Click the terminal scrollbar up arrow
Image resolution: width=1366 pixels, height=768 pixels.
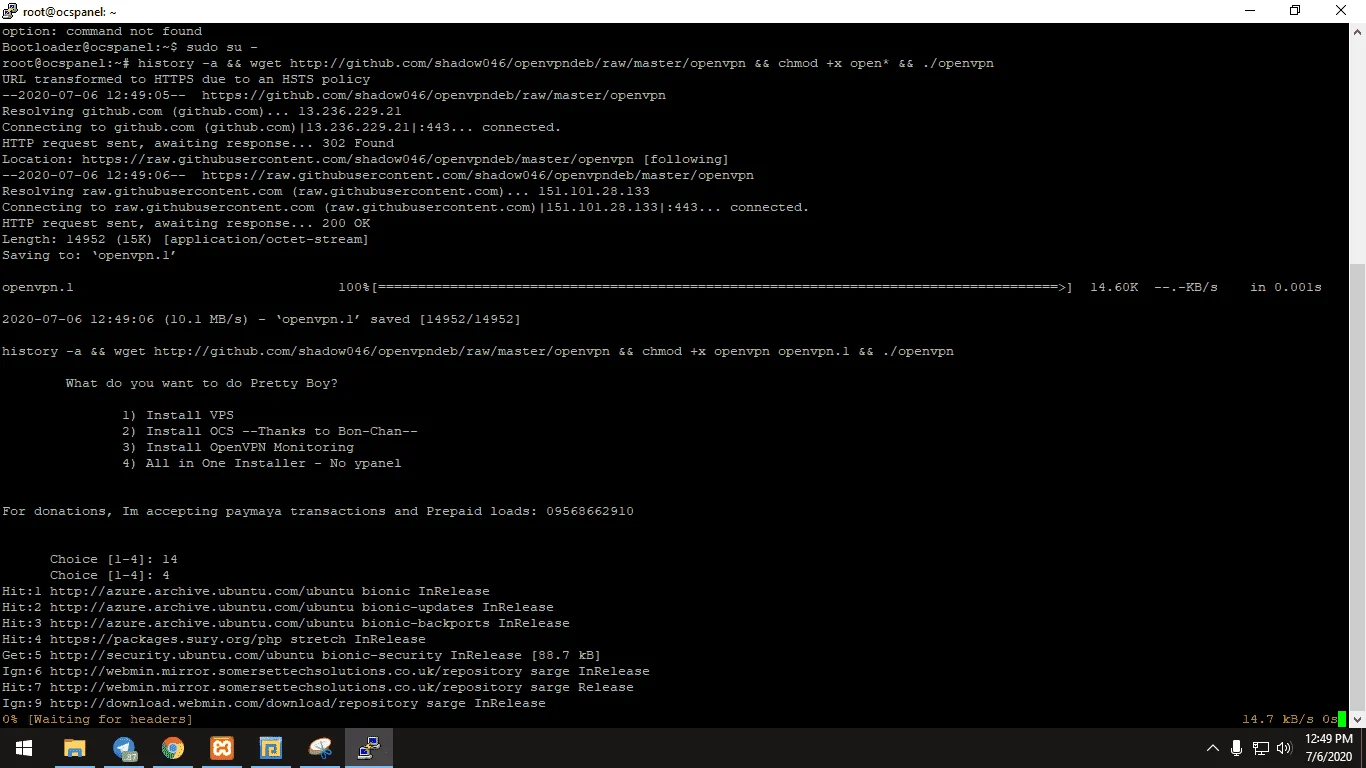click(1357, 31)
